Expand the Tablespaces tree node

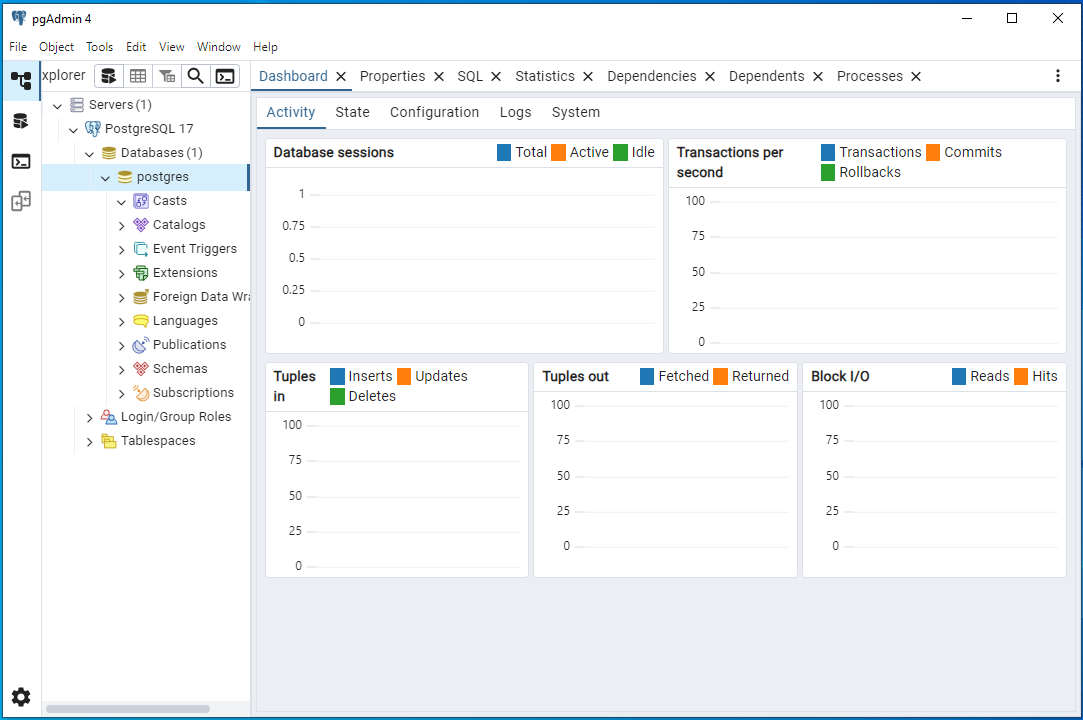coord(90,441)
